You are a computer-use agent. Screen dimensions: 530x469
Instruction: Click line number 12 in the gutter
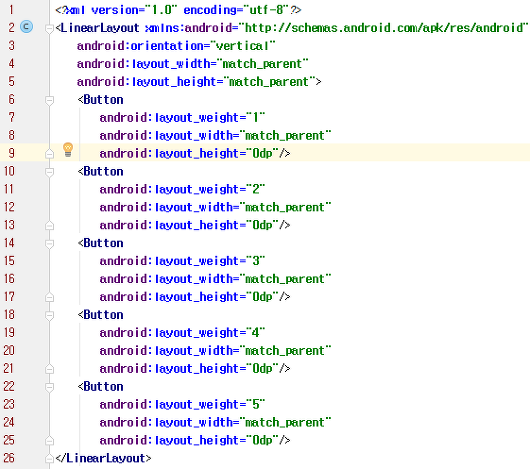pos(9,207)
